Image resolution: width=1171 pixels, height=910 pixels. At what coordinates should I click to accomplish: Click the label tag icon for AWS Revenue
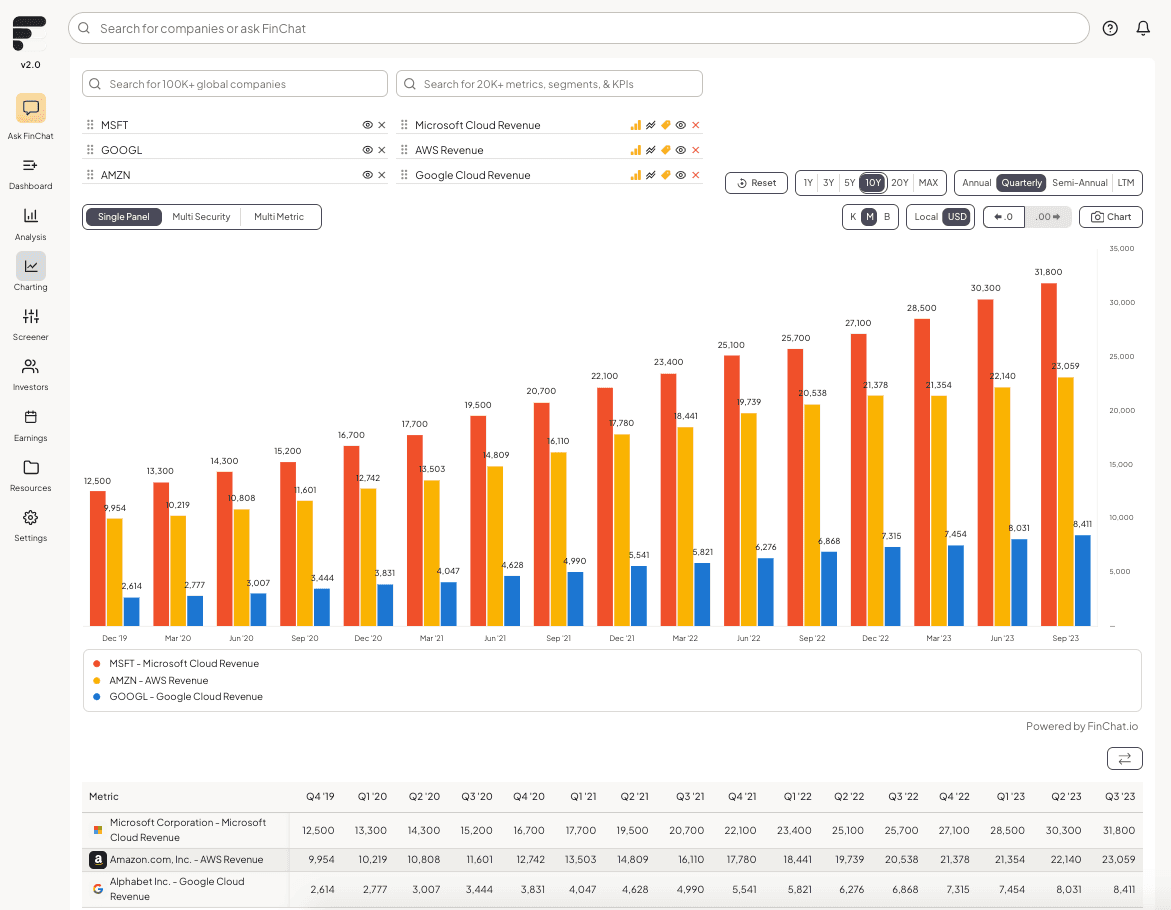pos(665,150)
